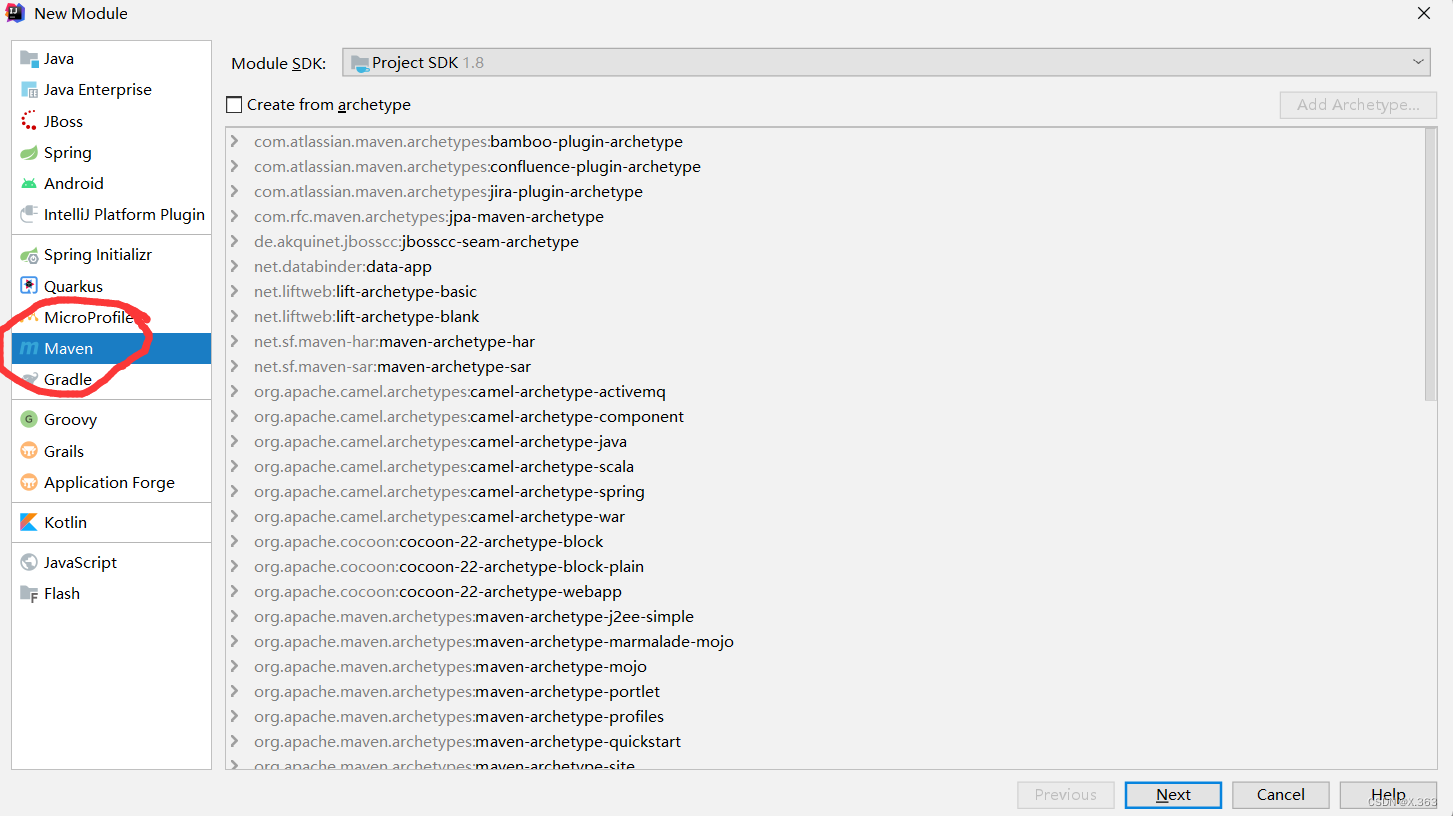Select maven-archetype-har row
The image size is (1453, 816).
coord(824,341)
